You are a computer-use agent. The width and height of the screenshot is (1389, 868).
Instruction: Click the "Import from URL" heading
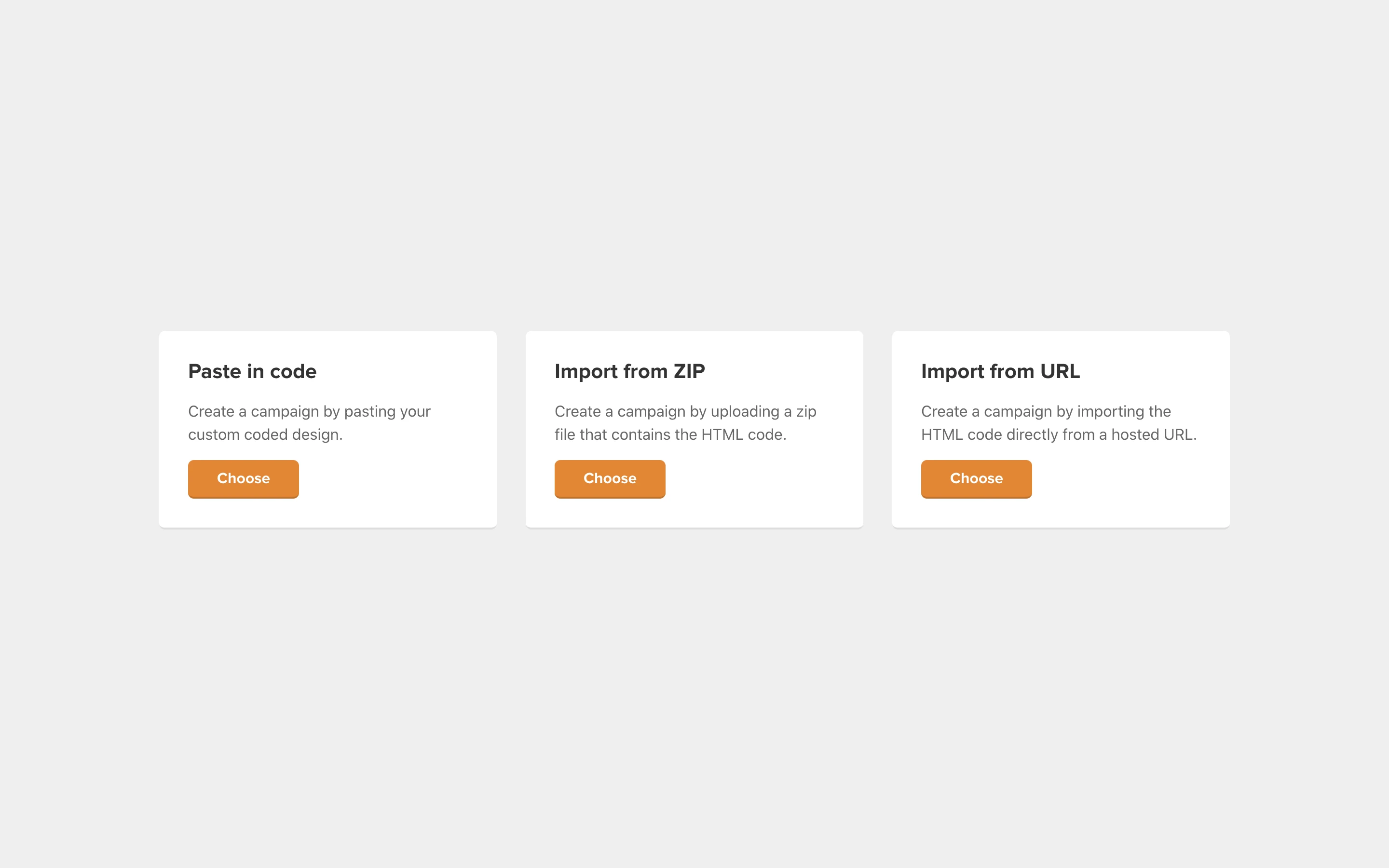pyautogui.click(x=1000, y=371)
